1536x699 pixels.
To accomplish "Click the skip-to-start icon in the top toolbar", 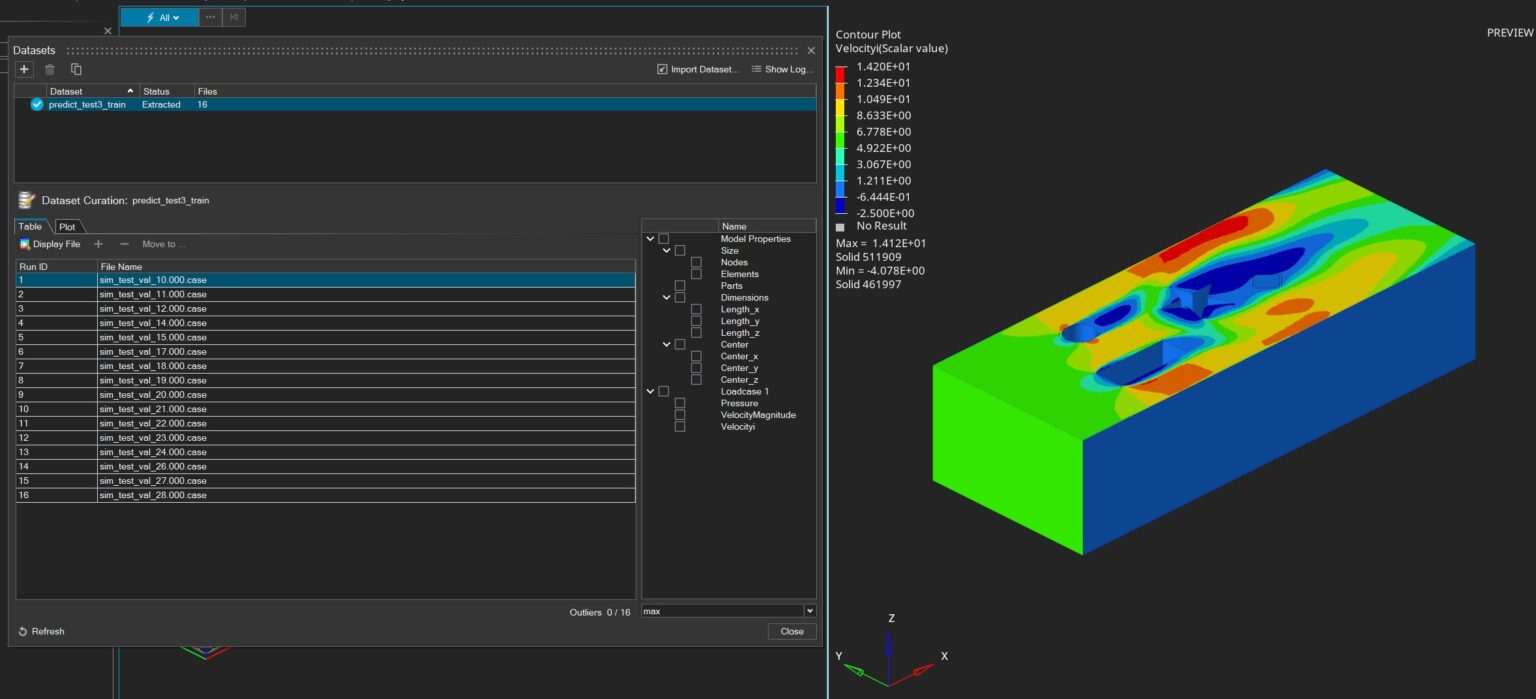I will point(234,17).
